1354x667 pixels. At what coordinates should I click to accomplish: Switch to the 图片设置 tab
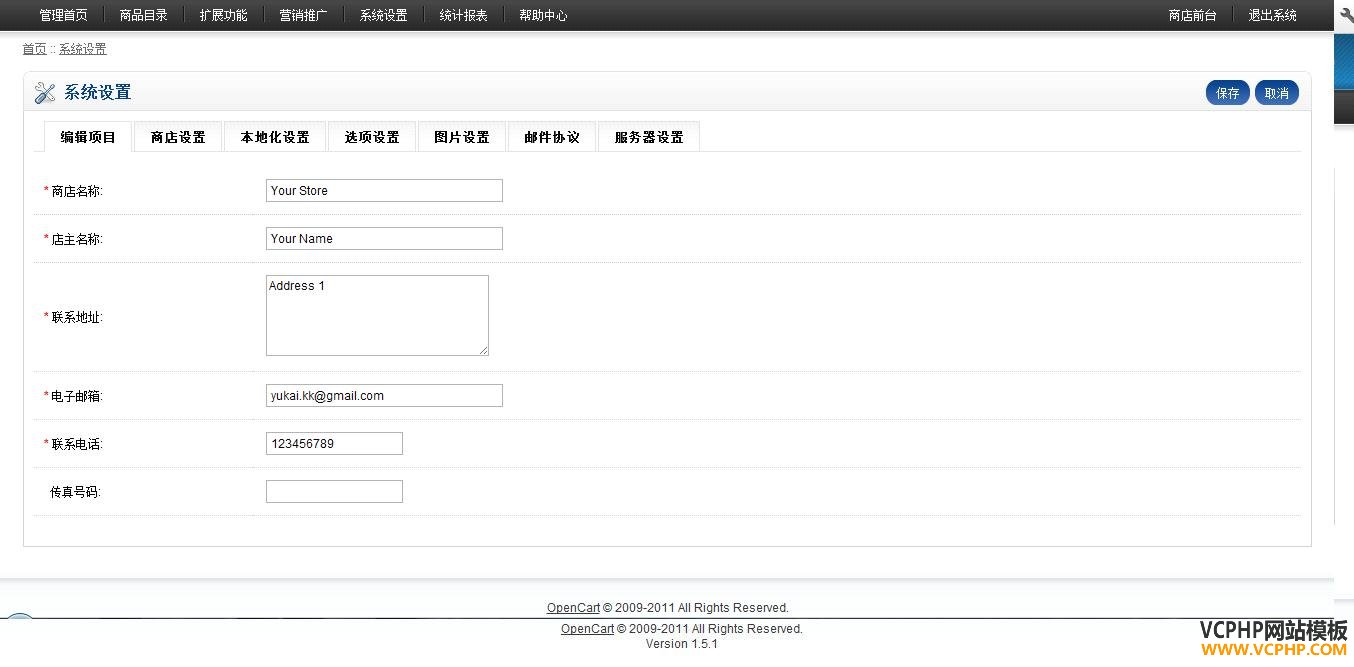(x=462, y=137)
